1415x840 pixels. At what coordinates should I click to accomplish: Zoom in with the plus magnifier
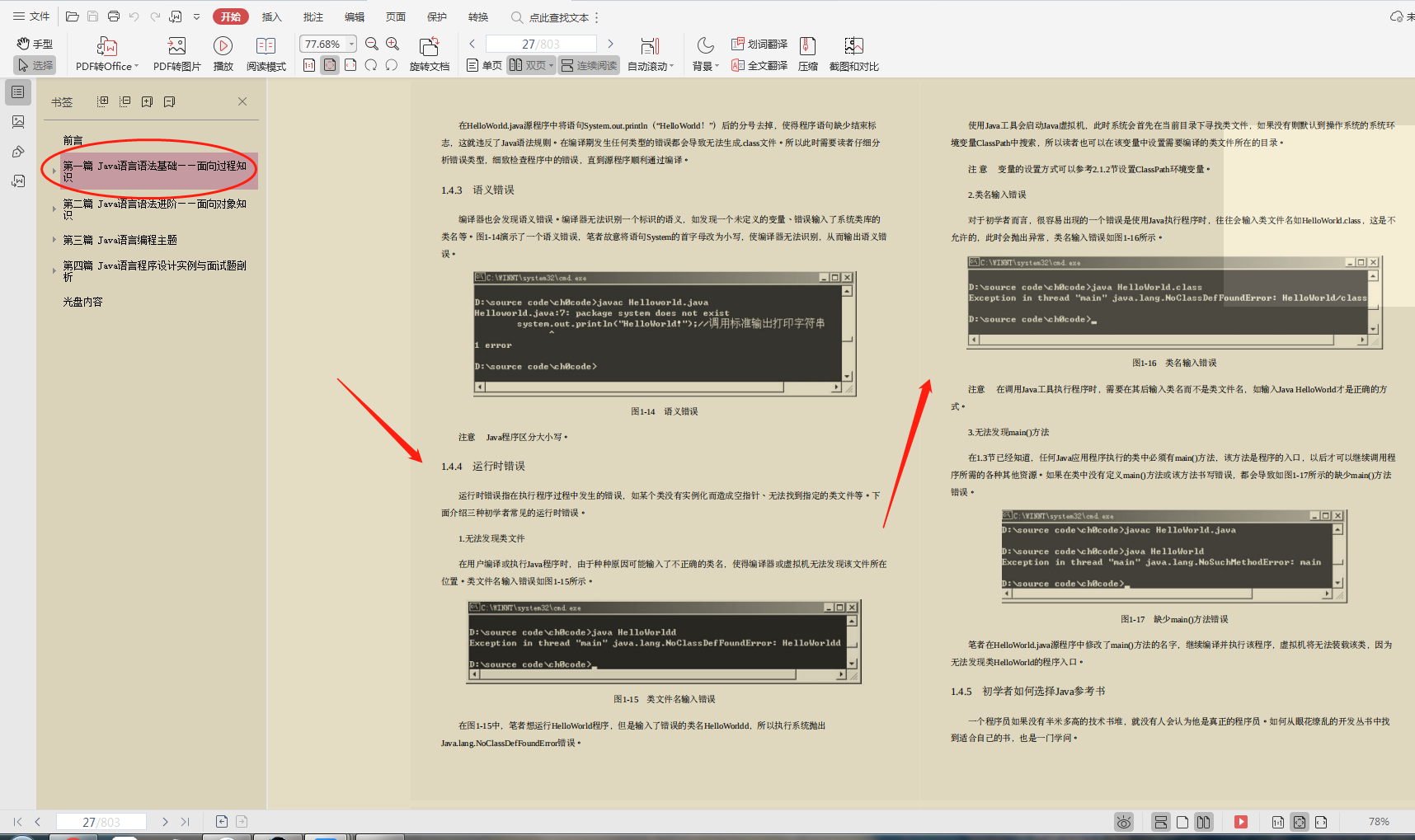point(393,44)
